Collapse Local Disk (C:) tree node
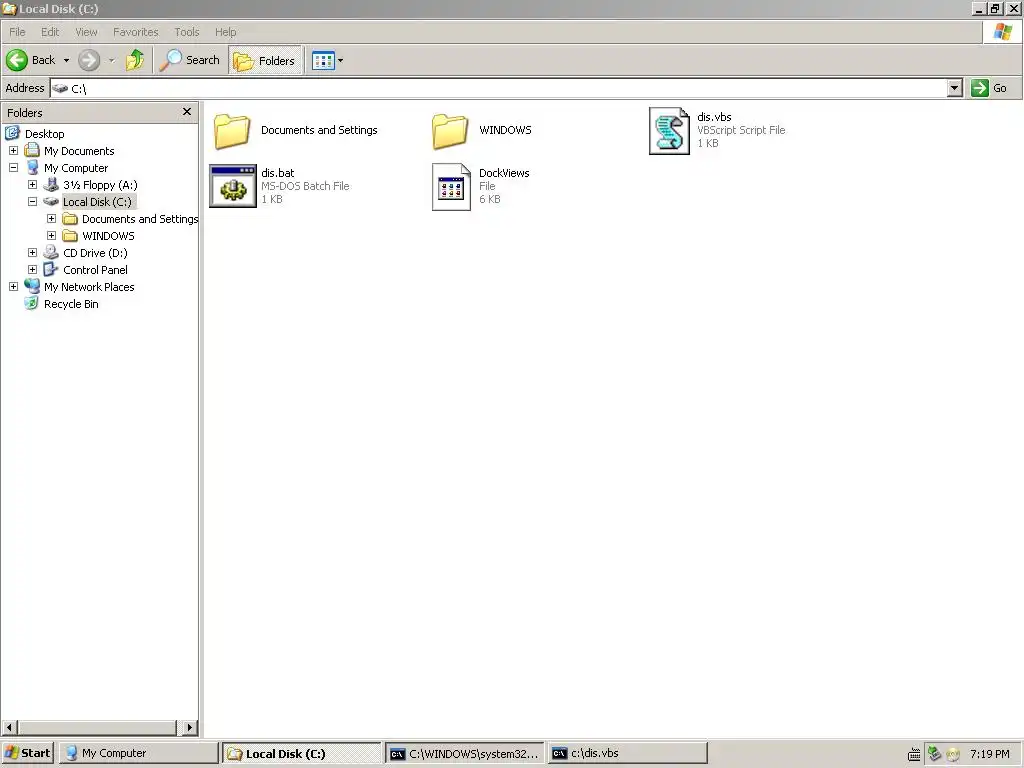Screen dimensions: 1024x768 point(32,201)
